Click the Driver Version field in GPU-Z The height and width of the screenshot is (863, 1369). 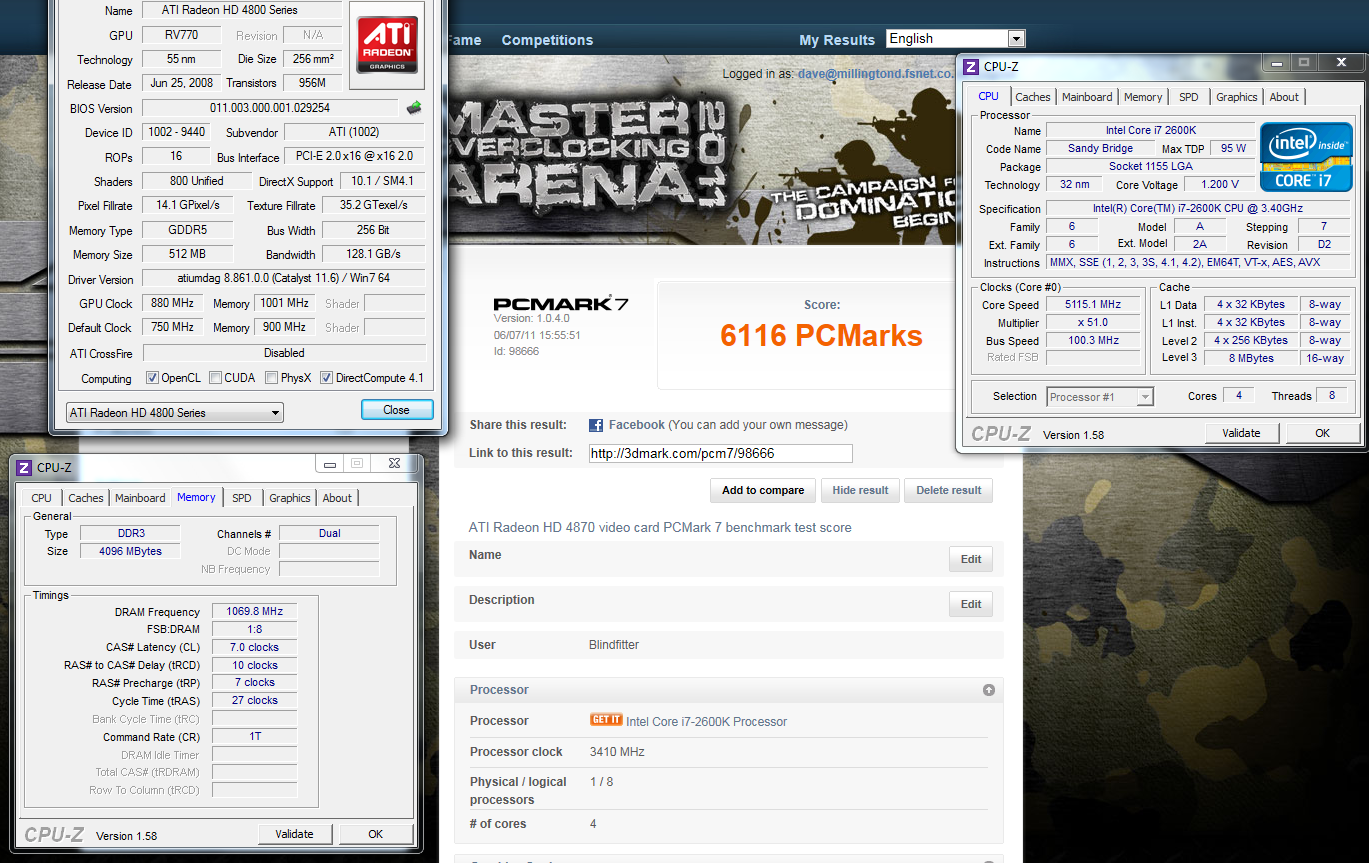click(283, 279)
